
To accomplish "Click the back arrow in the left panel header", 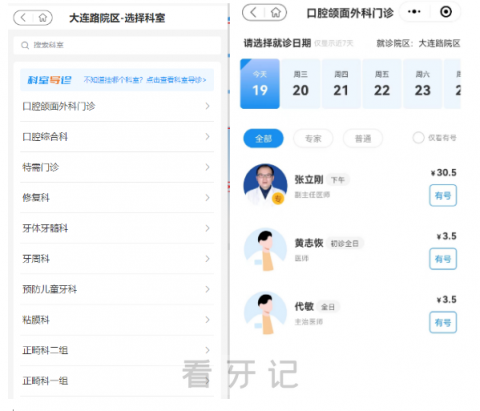I will [23, 17].
